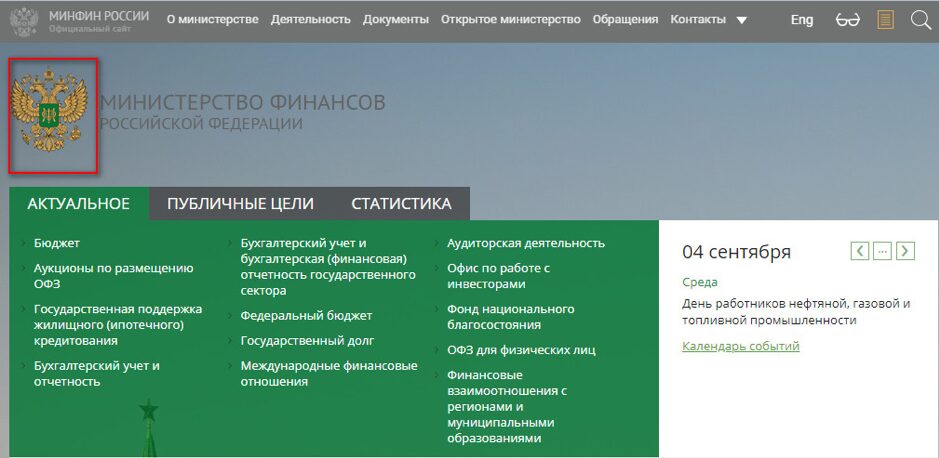Image resolution: width=939 pixels, height=458 pixels.
Task: Open О министерстве menu
Action: tap(213, 20)
